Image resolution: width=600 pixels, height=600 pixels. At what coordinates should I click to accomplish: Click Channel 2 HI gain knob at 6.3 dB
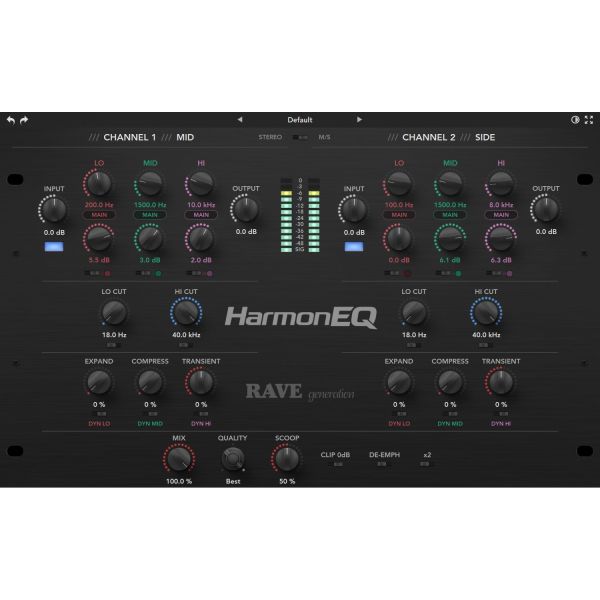click(x=501, y=238)
